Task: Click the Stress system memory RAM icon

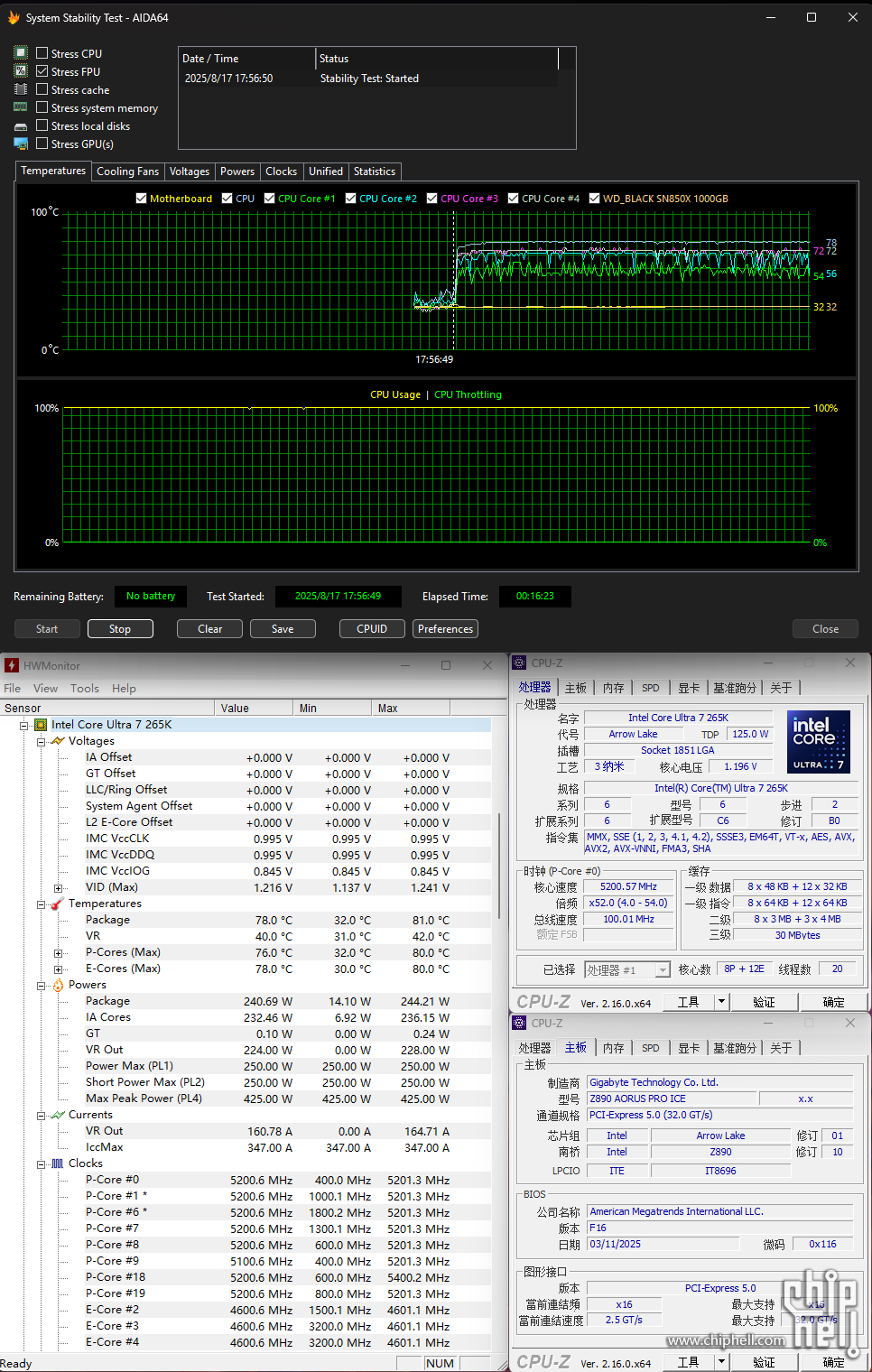Action: 21,107
